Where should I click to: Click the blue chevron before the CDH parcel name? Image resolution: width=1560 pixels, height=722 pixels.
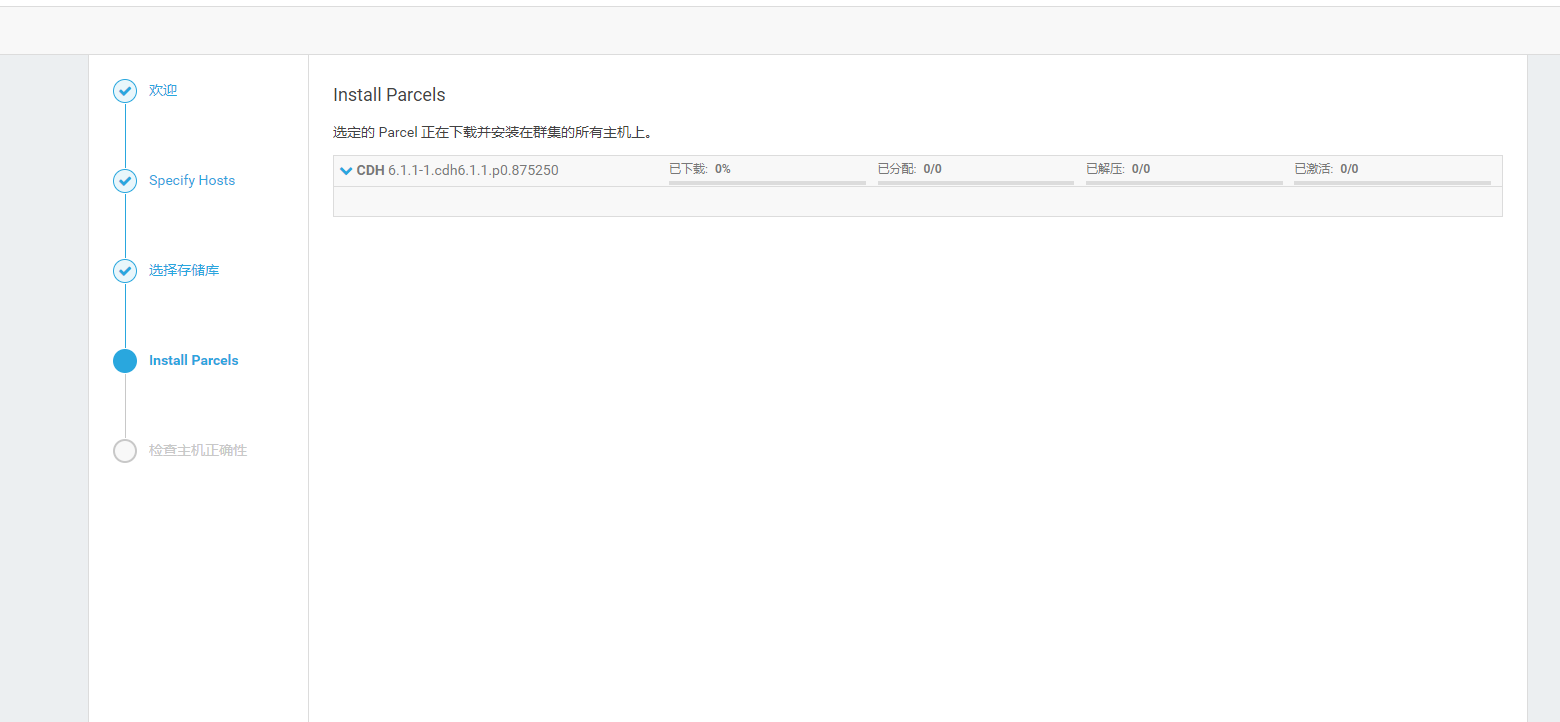(x=346, y=170)
